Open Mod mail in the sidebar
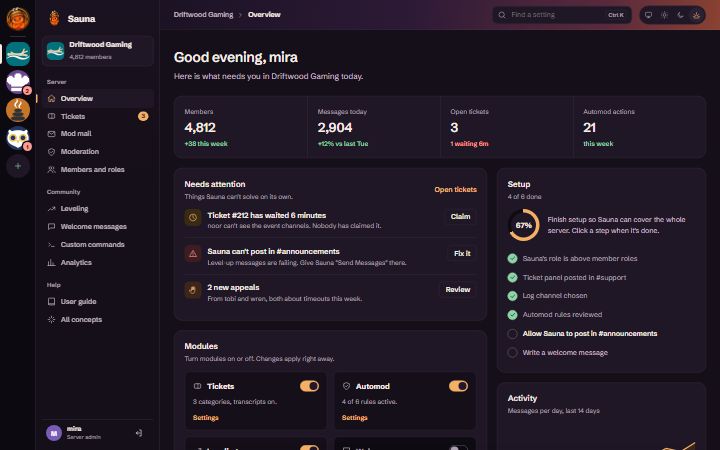720x450 pixels. (98, 134)
